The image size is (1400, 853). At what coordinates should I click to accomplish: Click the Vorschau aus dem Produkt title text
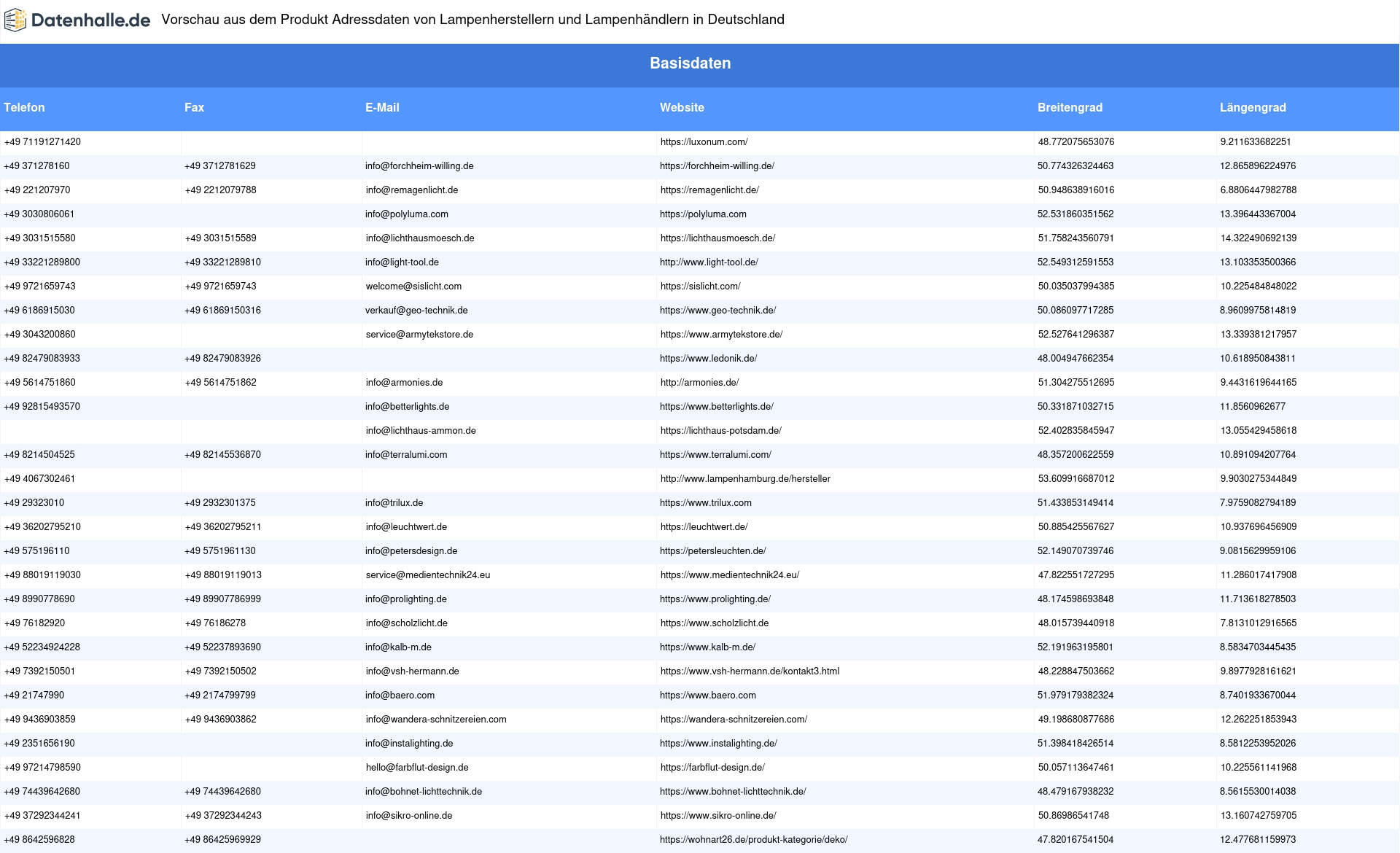[x=472, y=20]
